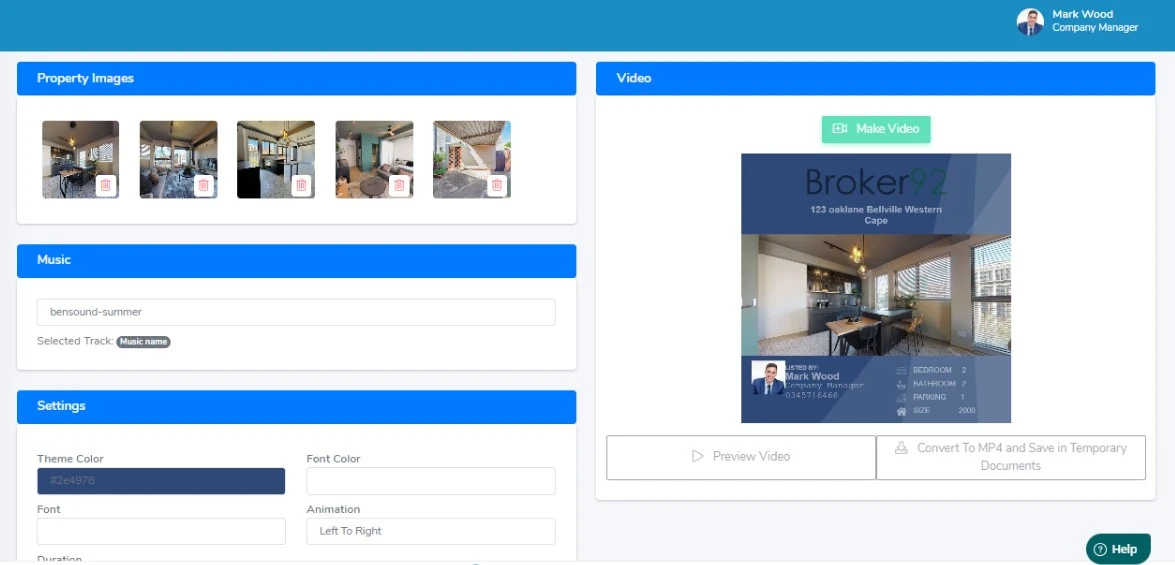This screenshot has height=565, width=1175.
Task: Click Preview Video button
Action: tap(741, 457)
